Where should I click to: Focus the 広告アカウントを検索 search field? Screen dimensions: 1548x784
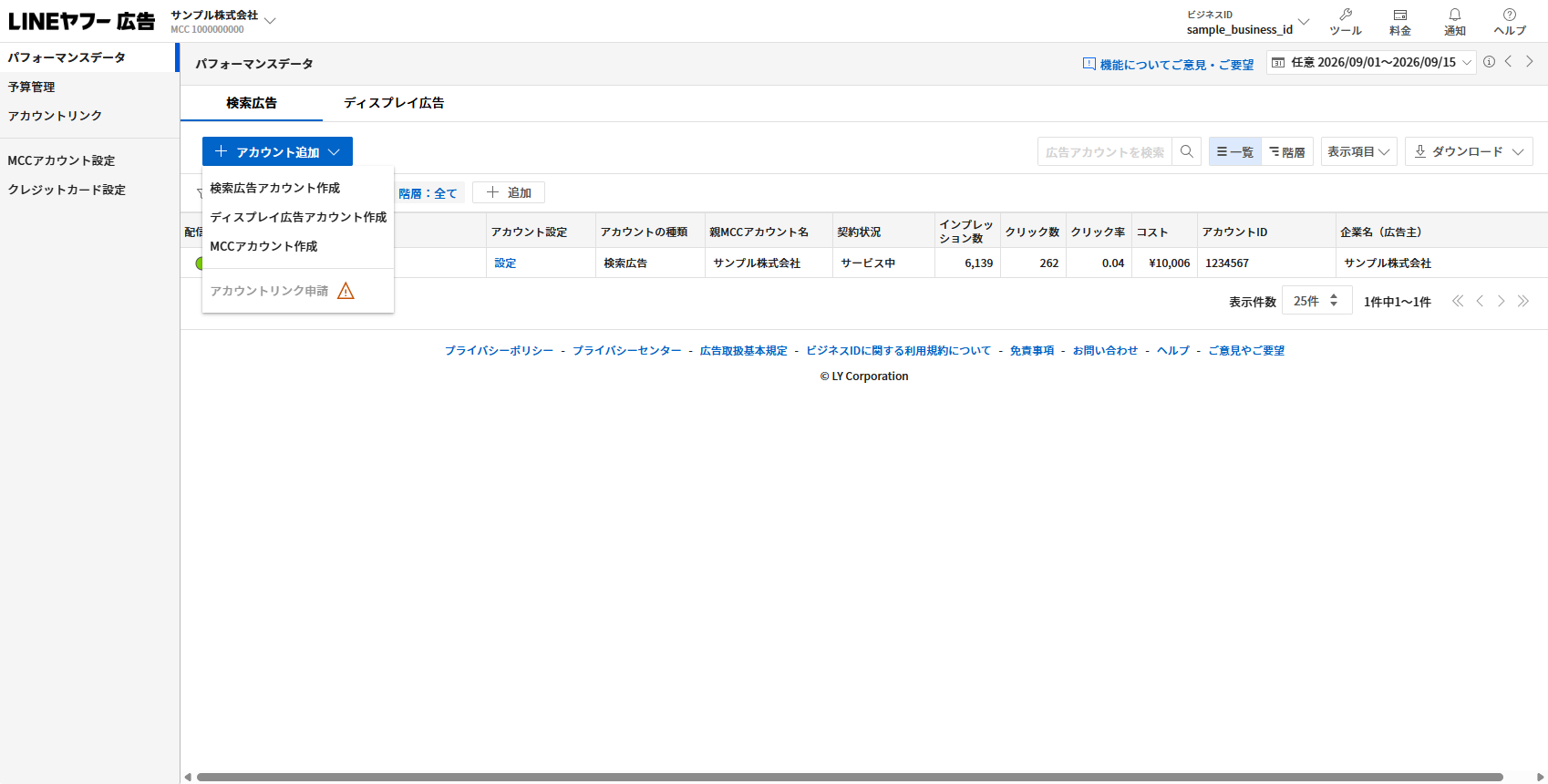click(1105, 151)
